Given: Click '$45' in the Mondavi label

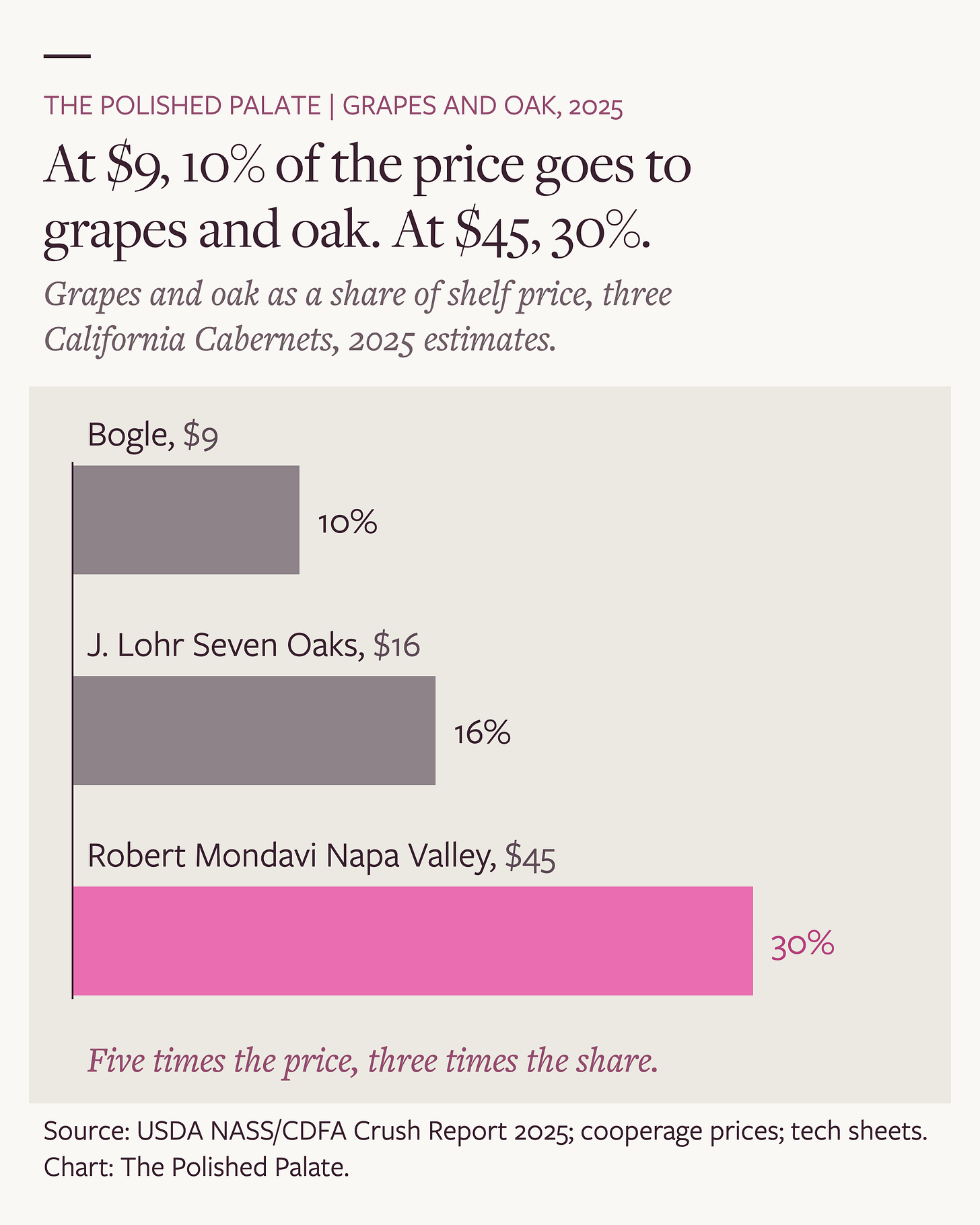Looking at the screenshot, I should coord(530,857).
